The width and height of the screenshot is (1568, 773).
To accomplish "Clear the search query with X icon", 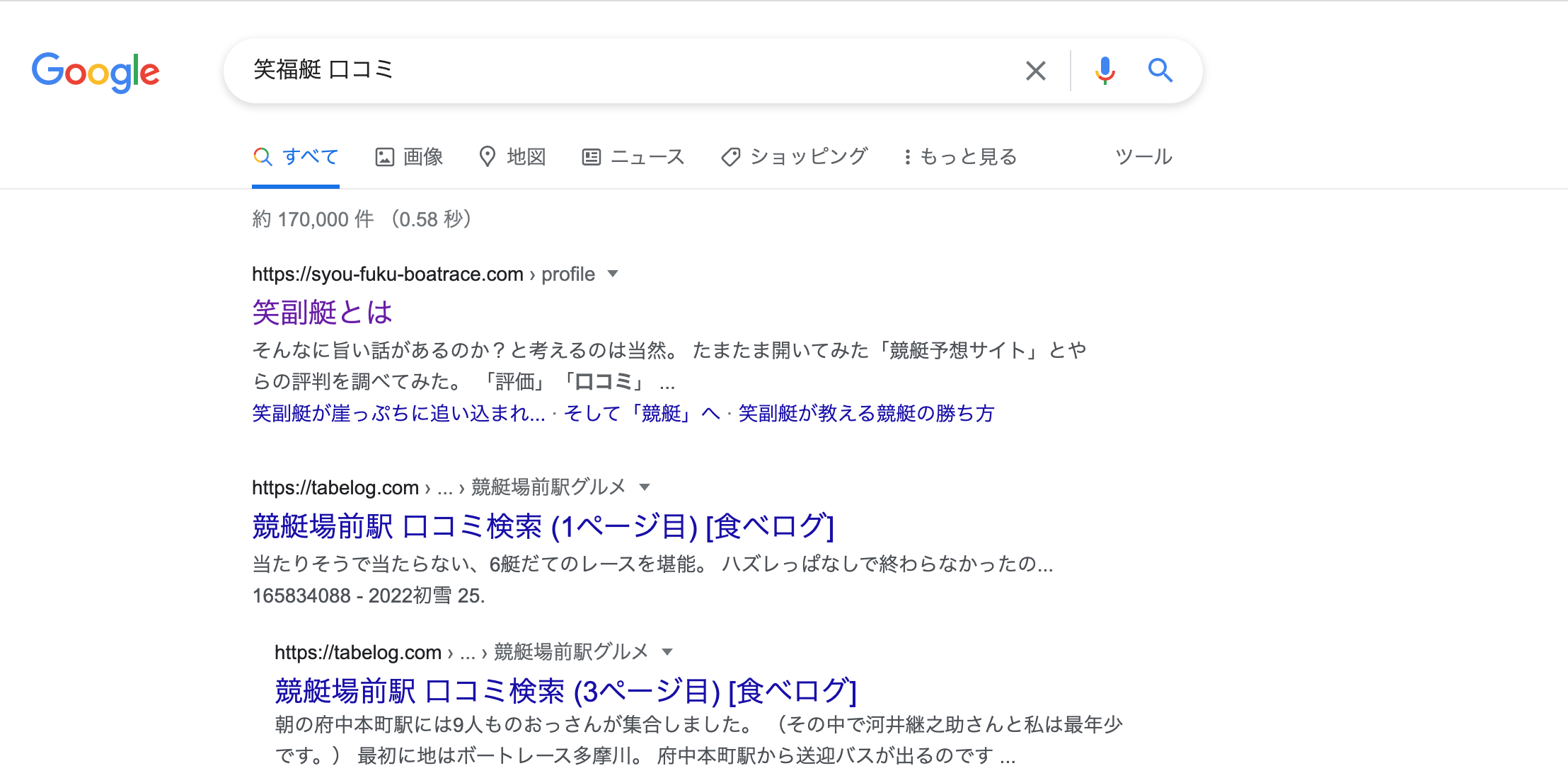I will pos(1035,71).
